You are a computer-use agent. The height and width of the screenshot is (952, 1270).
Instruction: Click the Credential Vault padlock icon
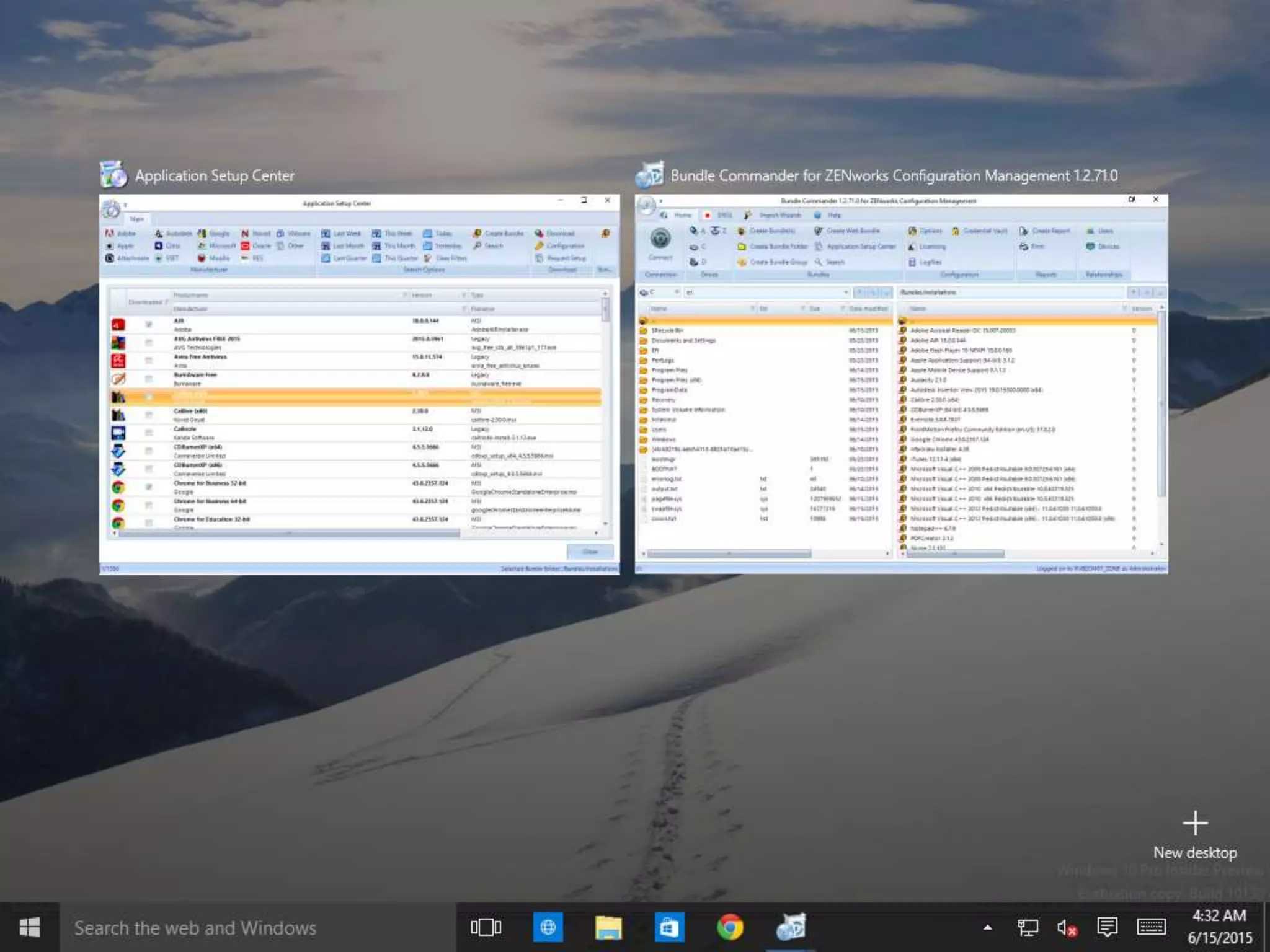(x=956, y=231)
